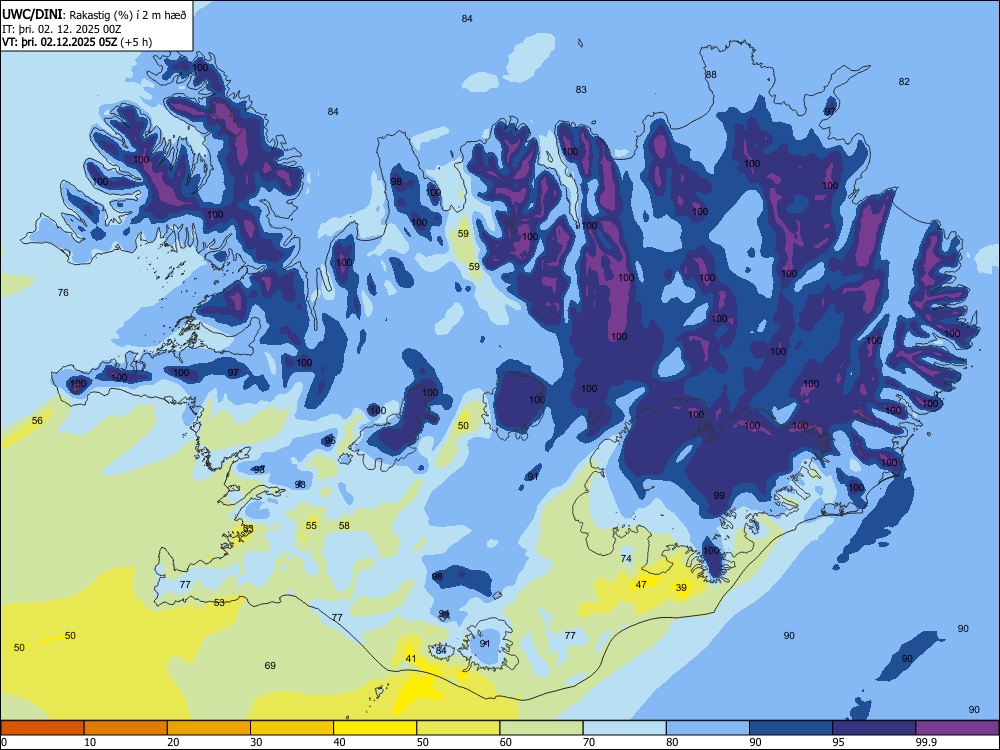Image resolution: width=1000 pixels, height=750 pixels.
Task: Click the humidity value 83 off the north coast
Action: pos(581,89)
